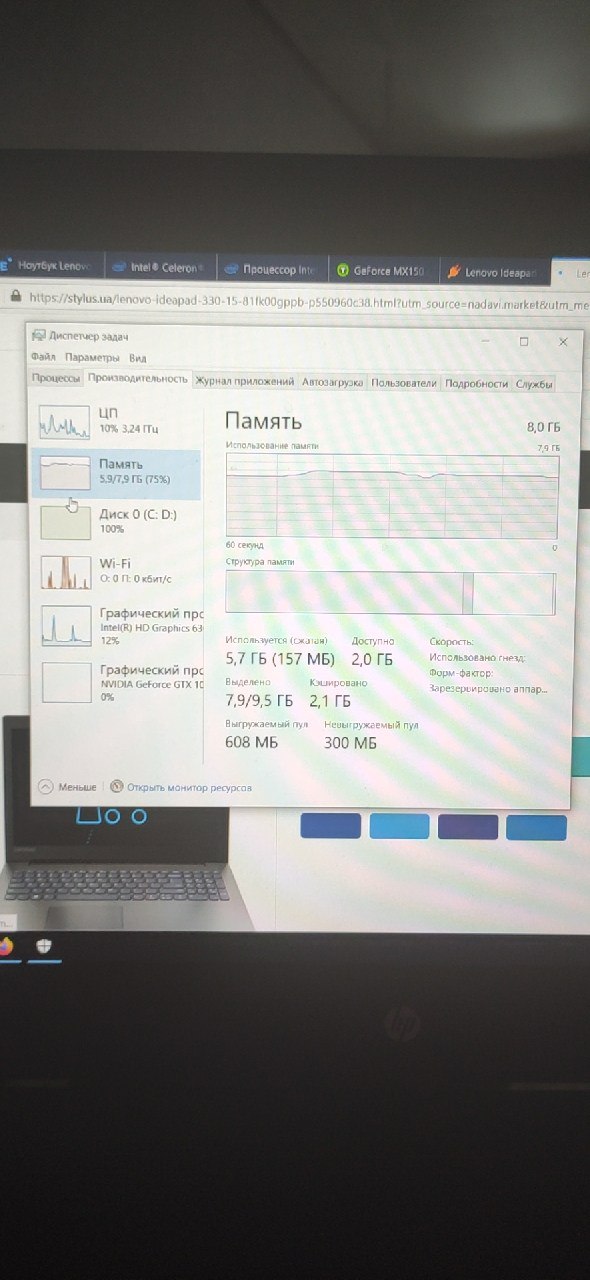Screen dimensions: 590x1280
Task: Click the Зарезервировано аппар... label
Action: [x=488, y=689]
